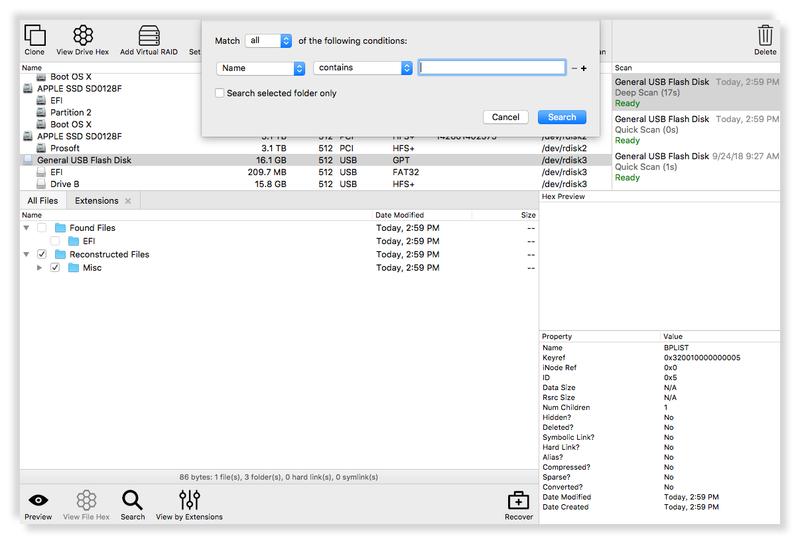Image resolution: width=800 pixels, height=544 pixels.
Task: Open the Name field dropdown
Action: click(260, 68)
